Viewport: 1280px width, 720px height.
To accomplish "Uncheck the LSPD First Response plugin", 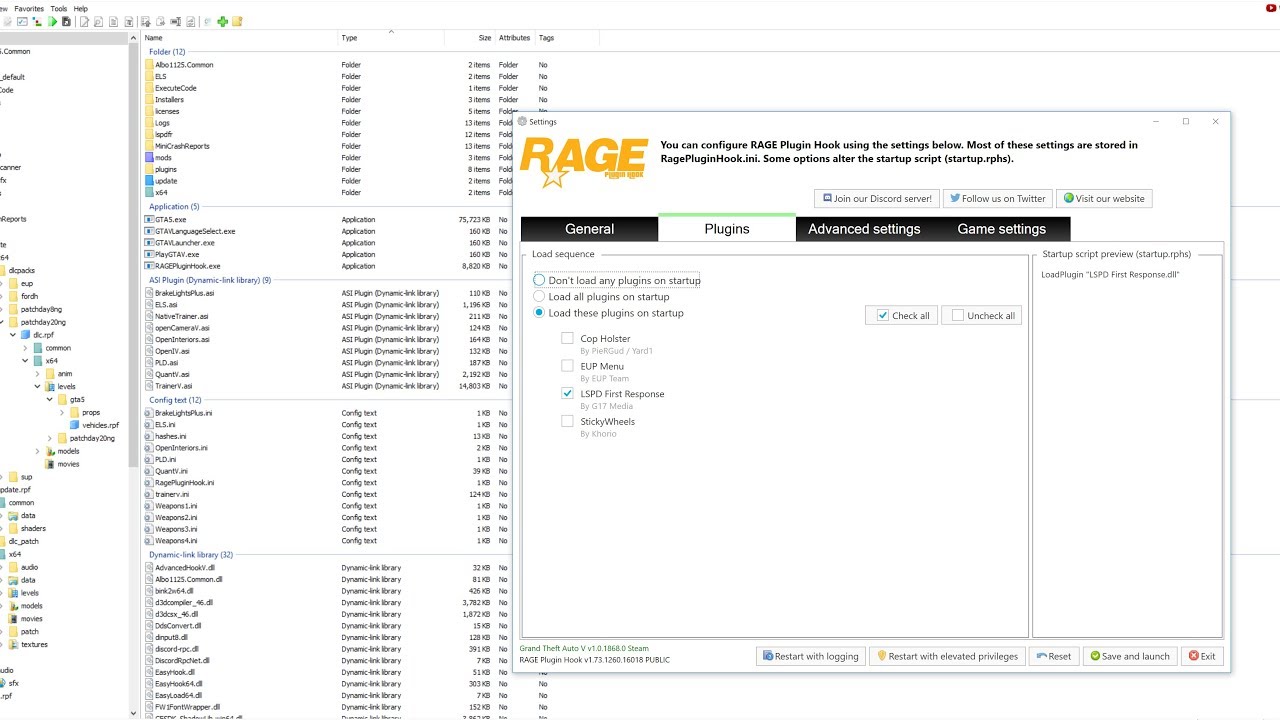I will [568, 394].
